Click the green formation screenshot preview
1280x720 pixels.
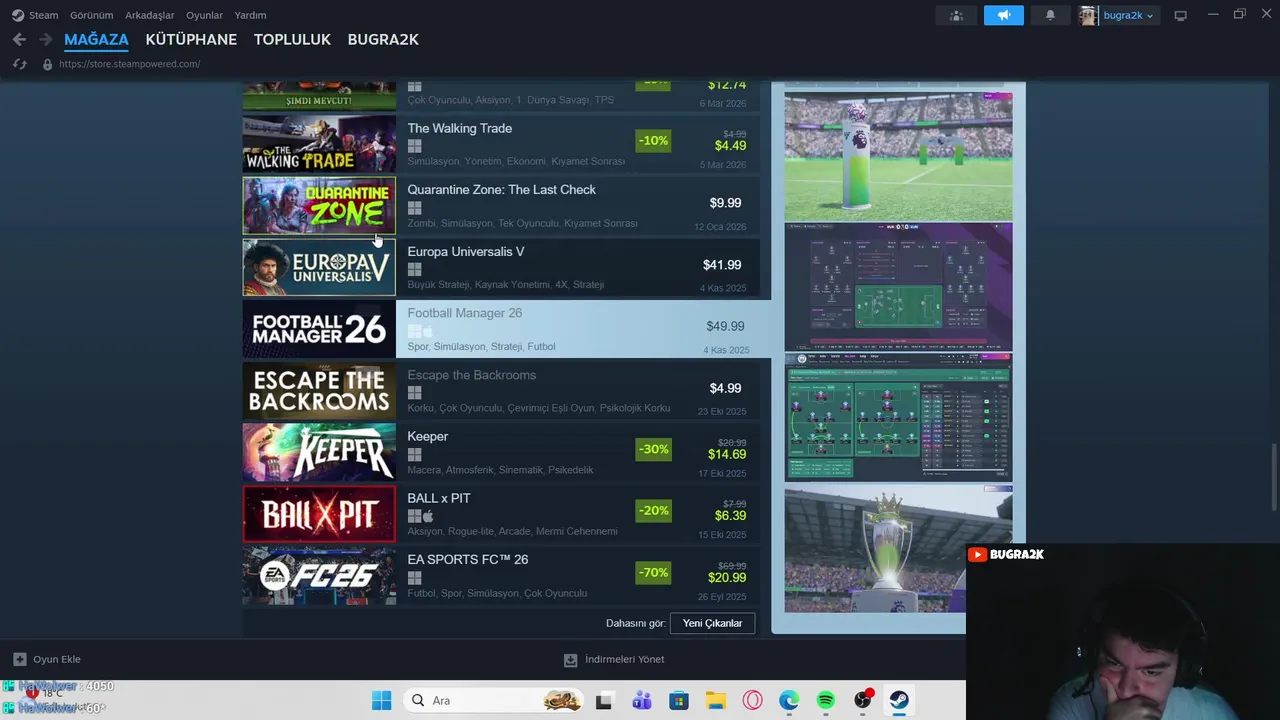tap(898, 417)
